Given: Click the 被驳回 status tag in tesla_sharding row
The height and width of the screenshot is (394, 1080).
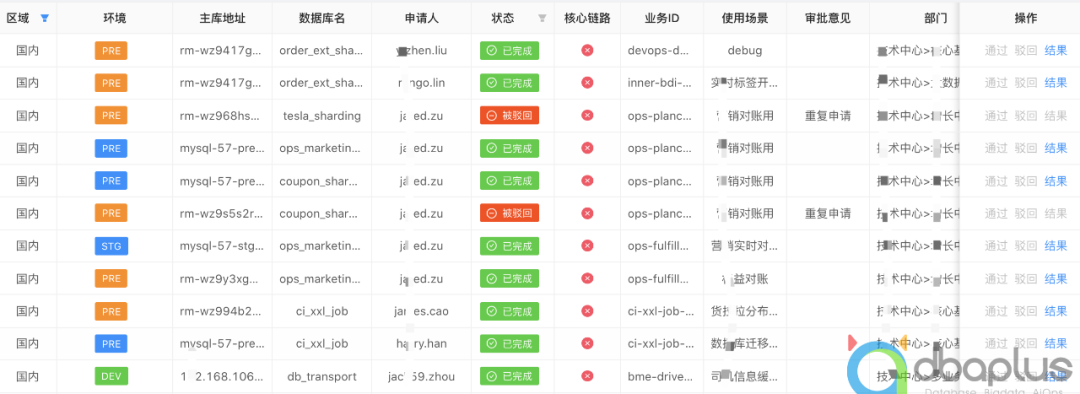Looking at the screenshot, I should 510,116.
